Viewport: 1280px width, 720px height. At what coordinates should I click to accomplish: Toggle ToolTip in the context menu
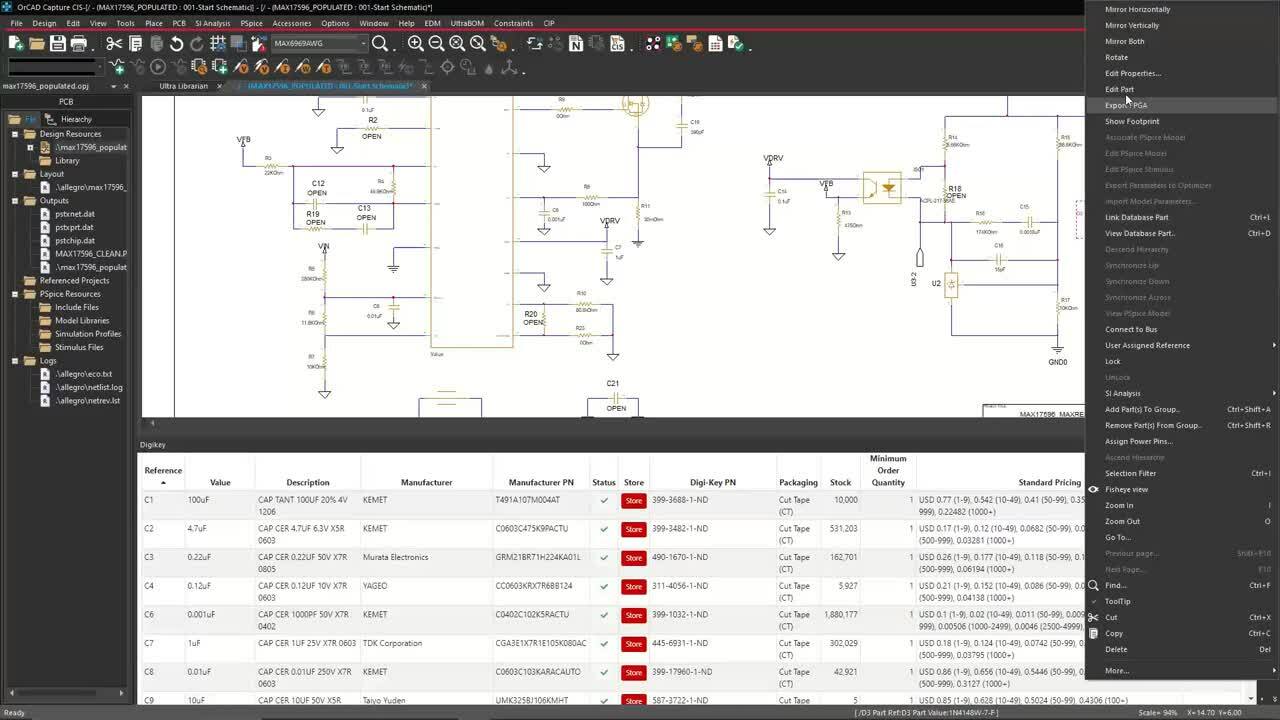pos(1115,601)
